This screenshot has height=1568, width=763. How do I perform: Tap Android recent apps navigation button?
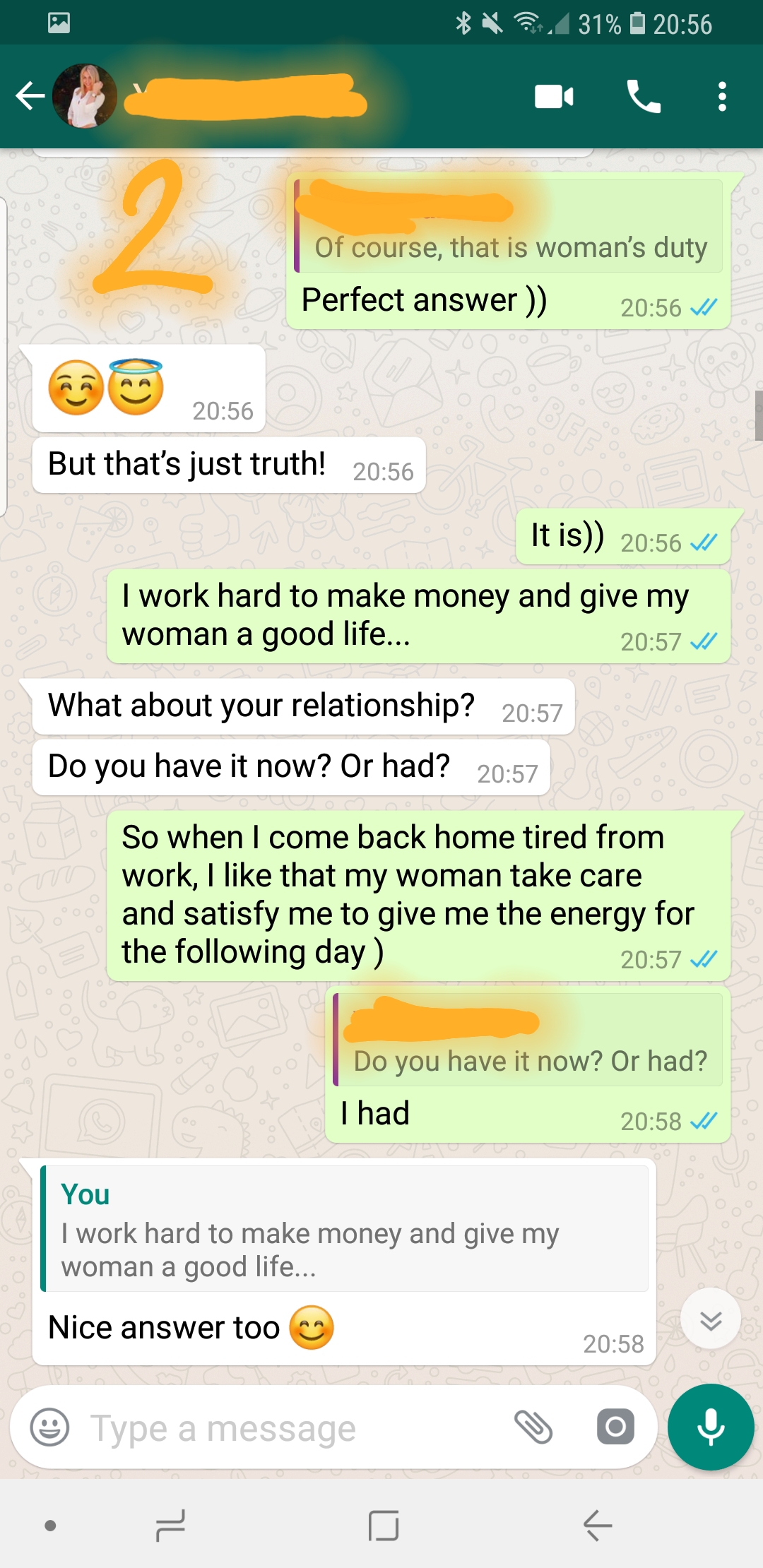click(170, 1526)
